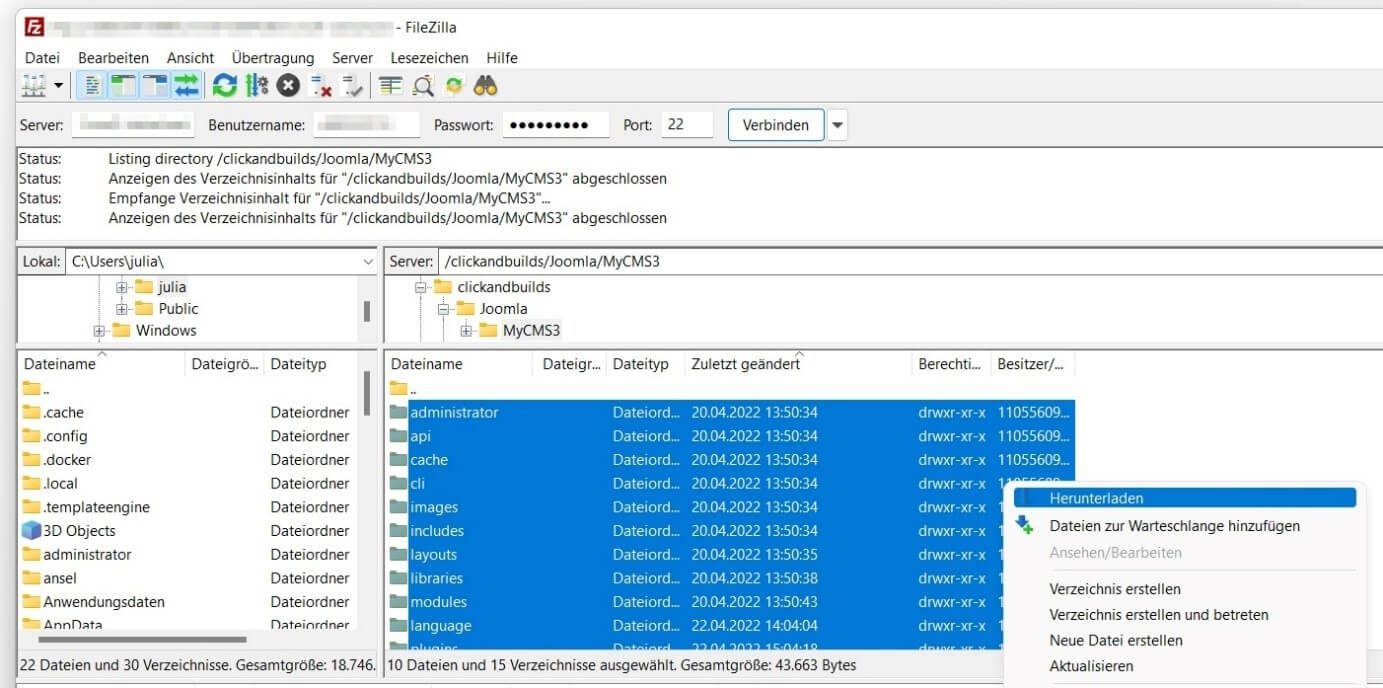The width and height of the screenshot is (1383, 688).
Task: Toggle remote directory tree display
Action: [155, 86]
